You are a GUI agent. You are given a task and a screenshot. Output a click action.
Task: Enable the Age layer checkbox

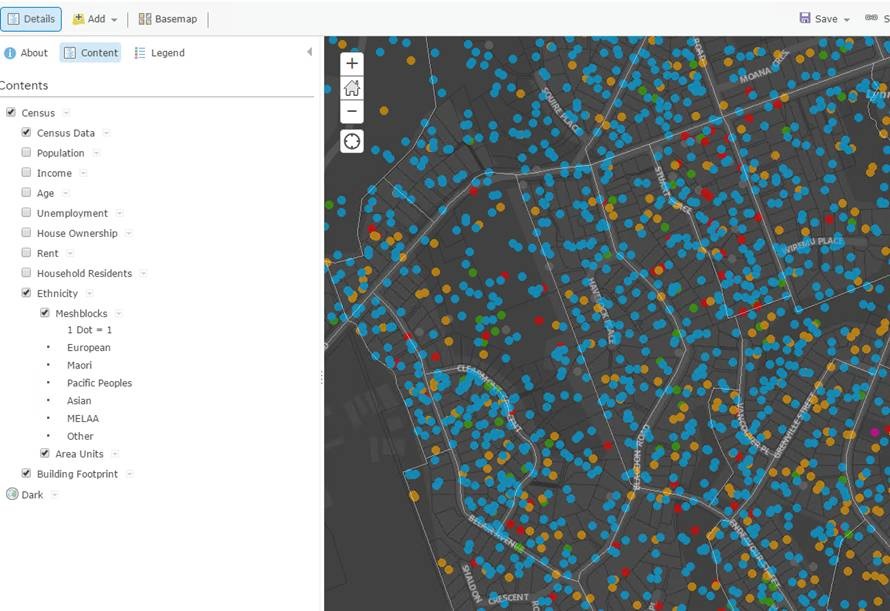click(x=26, y=192)
